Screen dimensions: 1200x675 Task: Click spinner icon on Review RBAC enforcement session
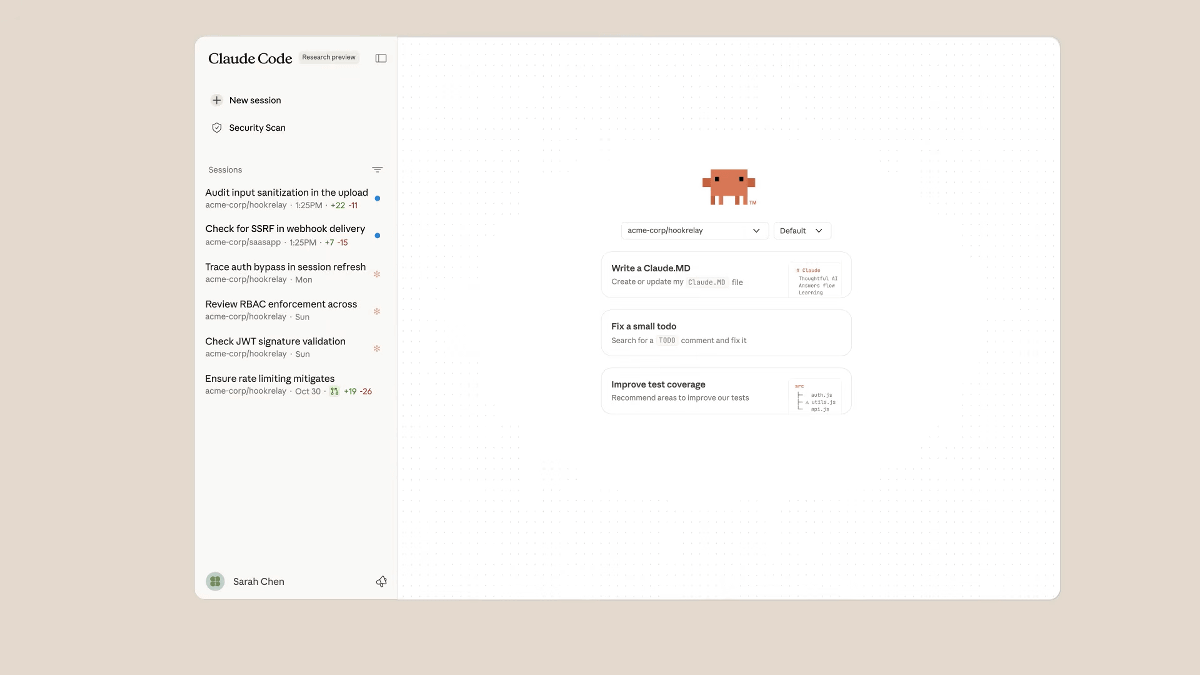[x=377, y=311]
